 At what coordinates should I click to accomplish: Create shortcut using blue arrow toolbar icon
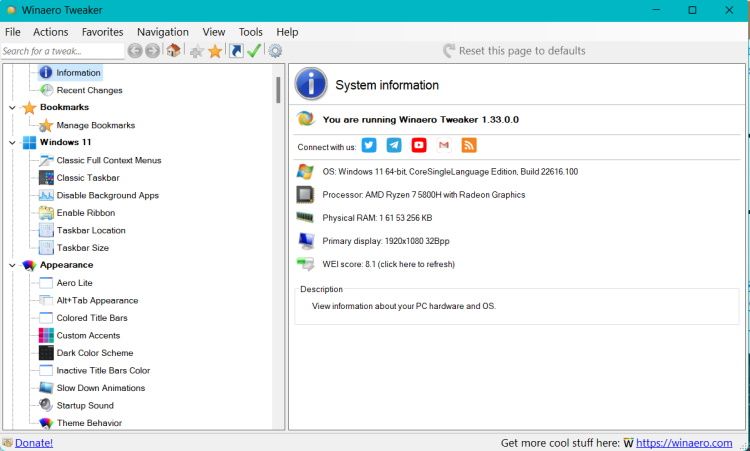(x=236, y=51)
